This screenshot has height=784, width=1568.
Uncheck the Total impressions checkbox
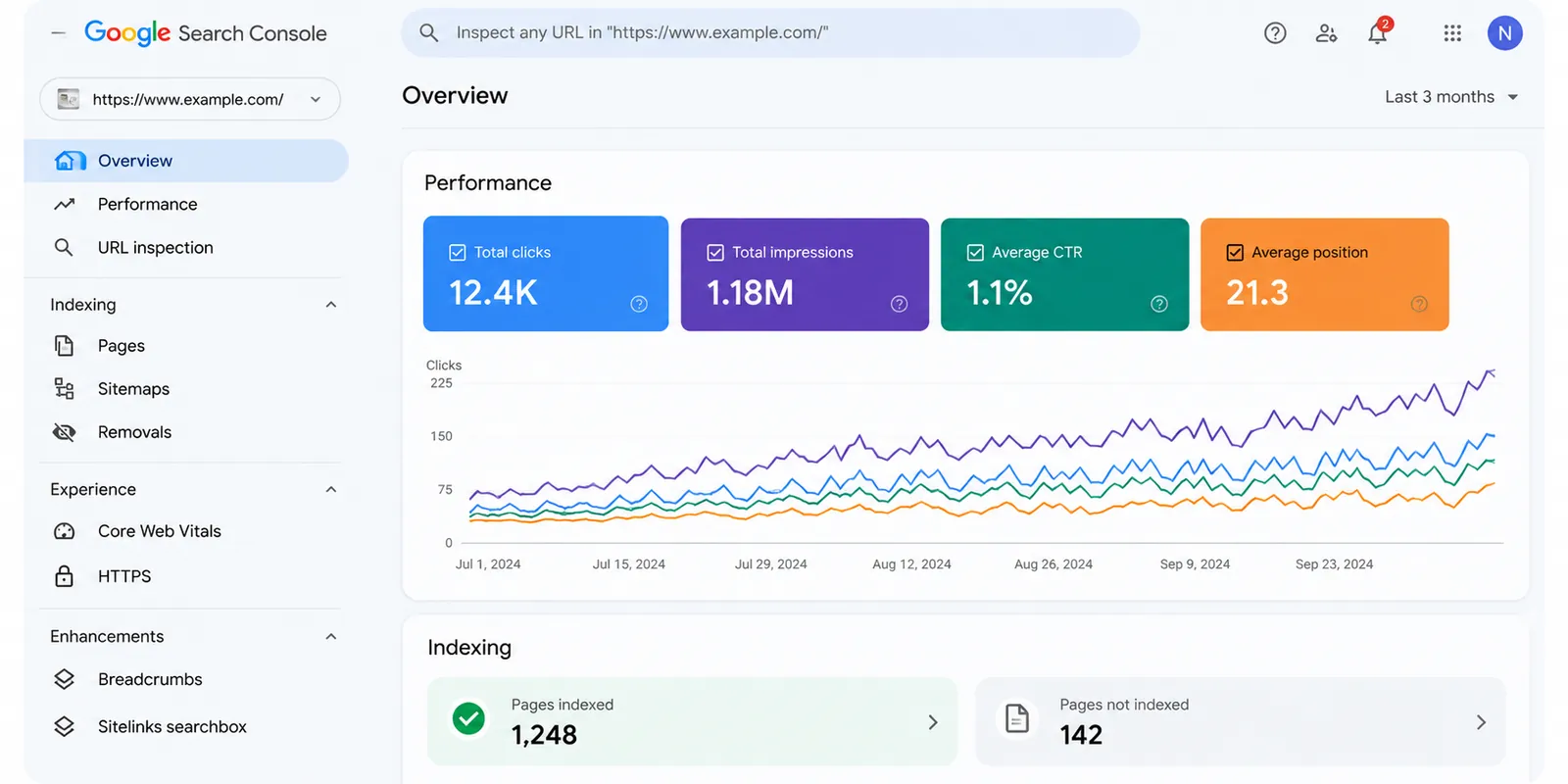715,253
